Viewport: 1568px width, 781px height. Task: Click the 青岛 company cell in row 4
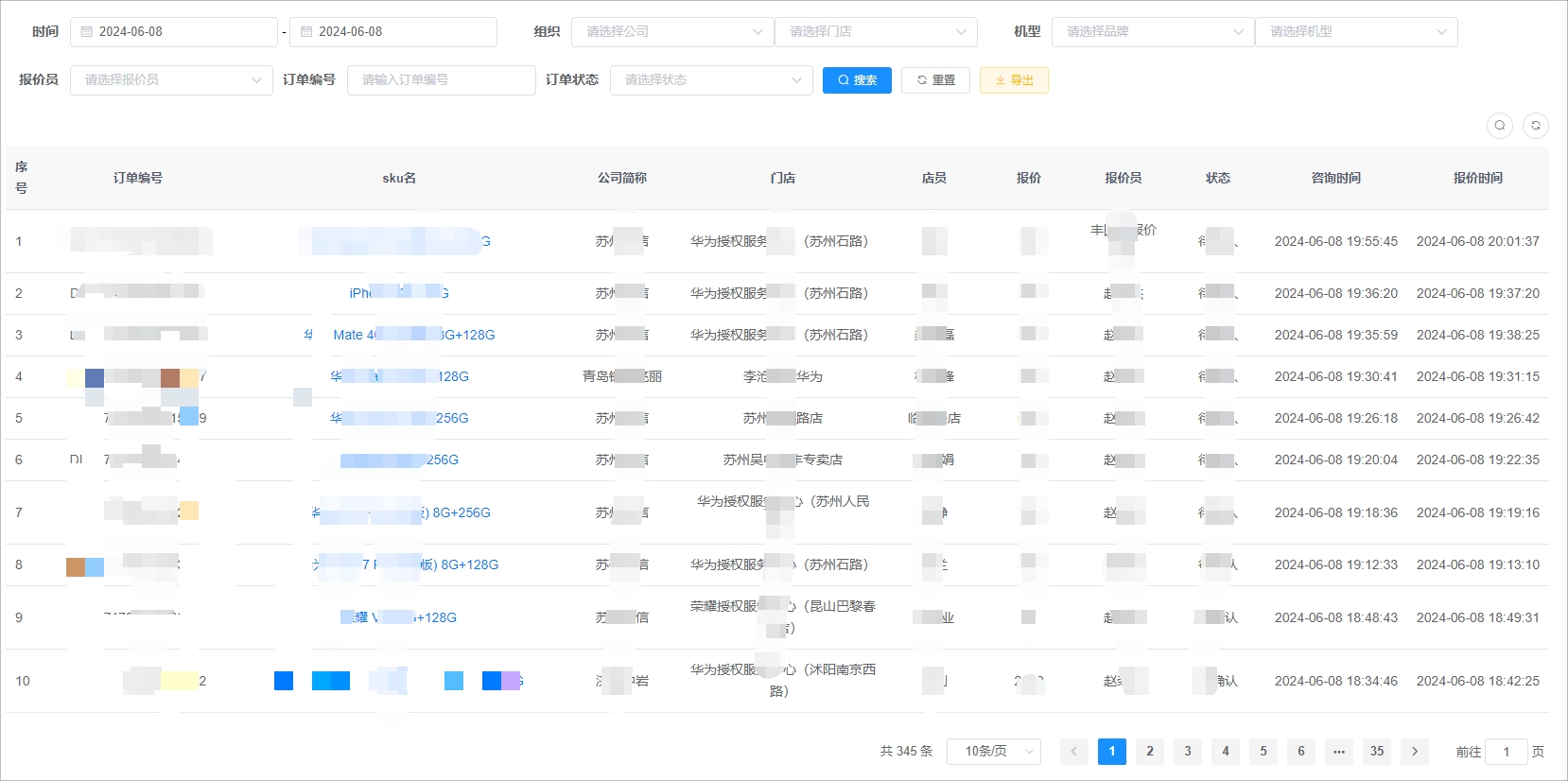coord(622,376)
